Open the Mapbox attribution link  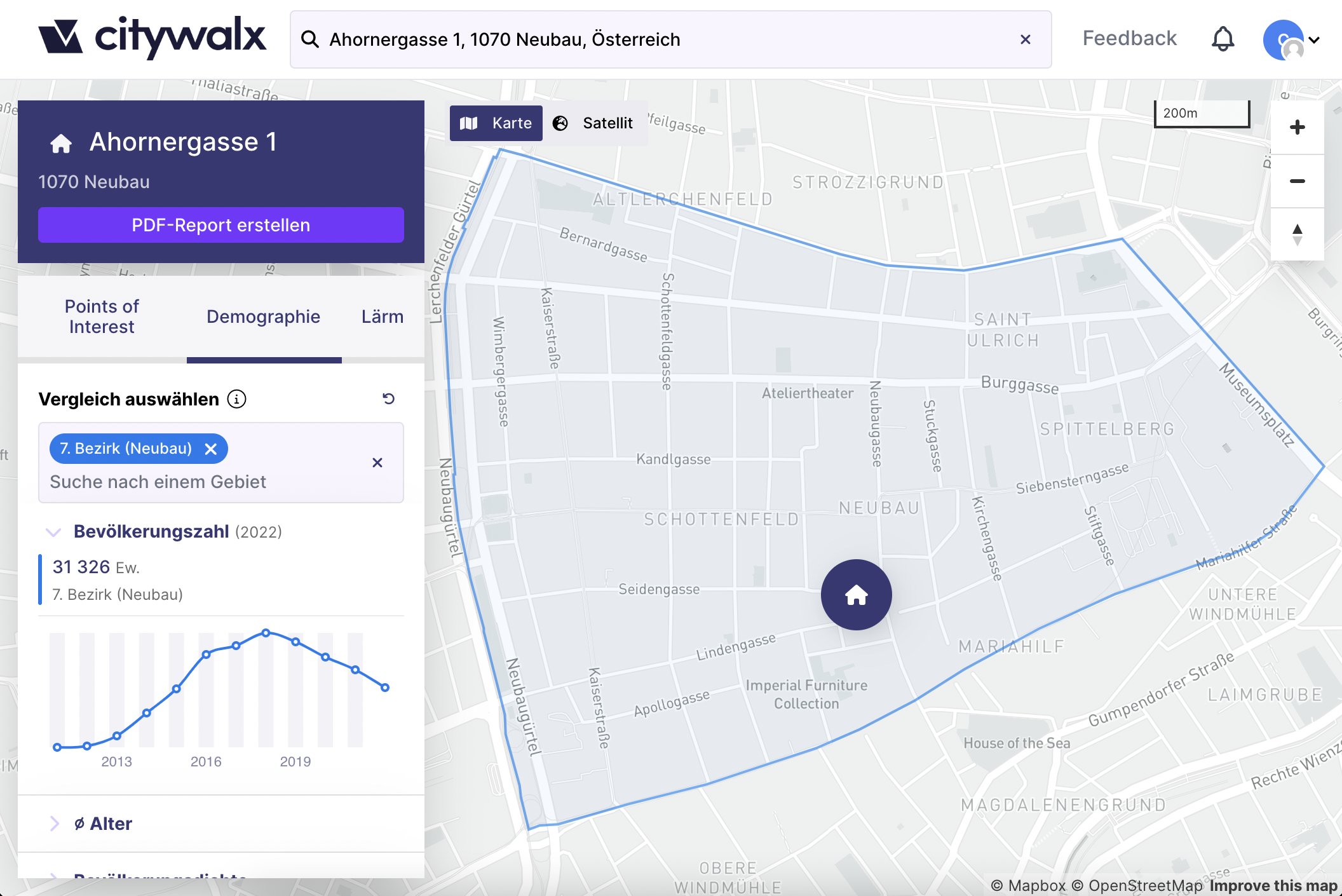[x=1028, y=886]
